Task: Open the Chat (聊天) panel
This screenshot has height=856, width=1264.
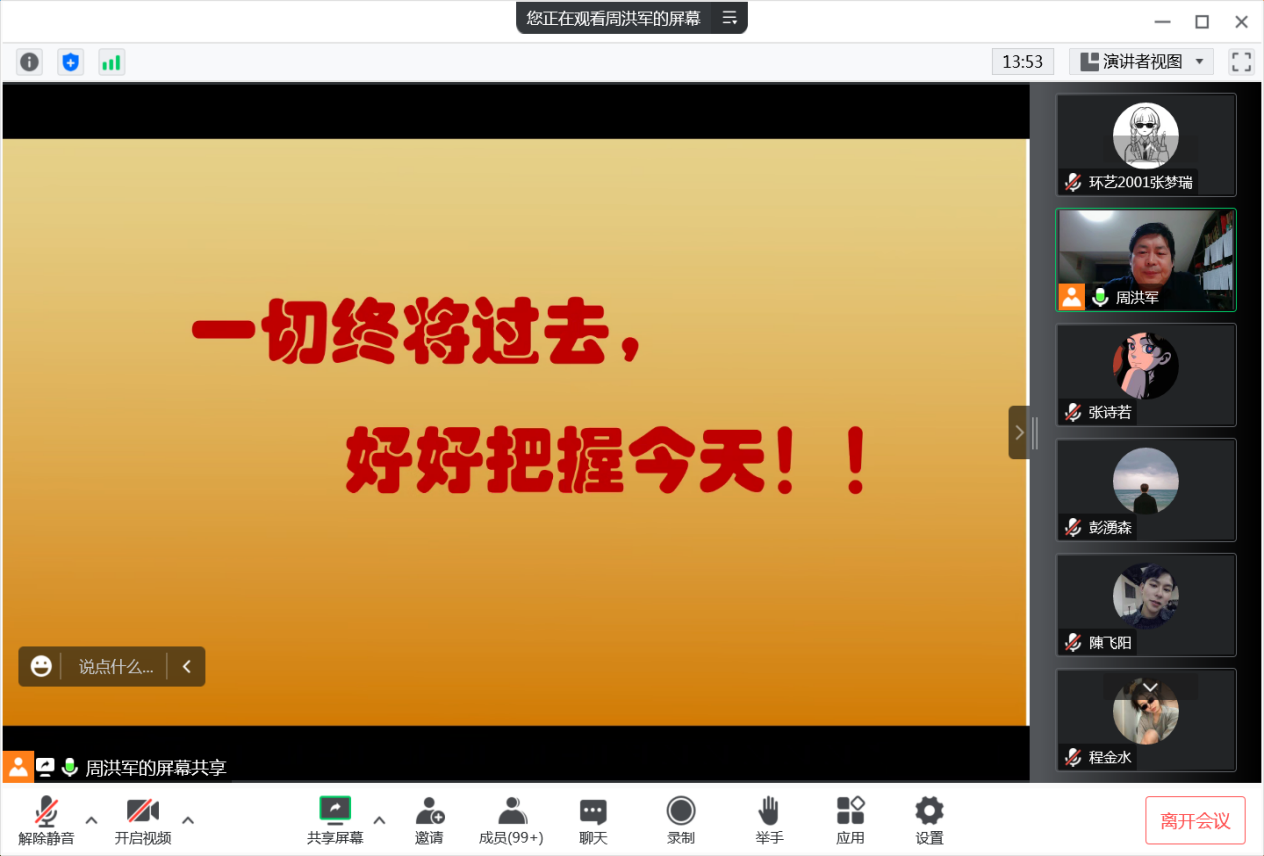Action: [x=593, y=821]
